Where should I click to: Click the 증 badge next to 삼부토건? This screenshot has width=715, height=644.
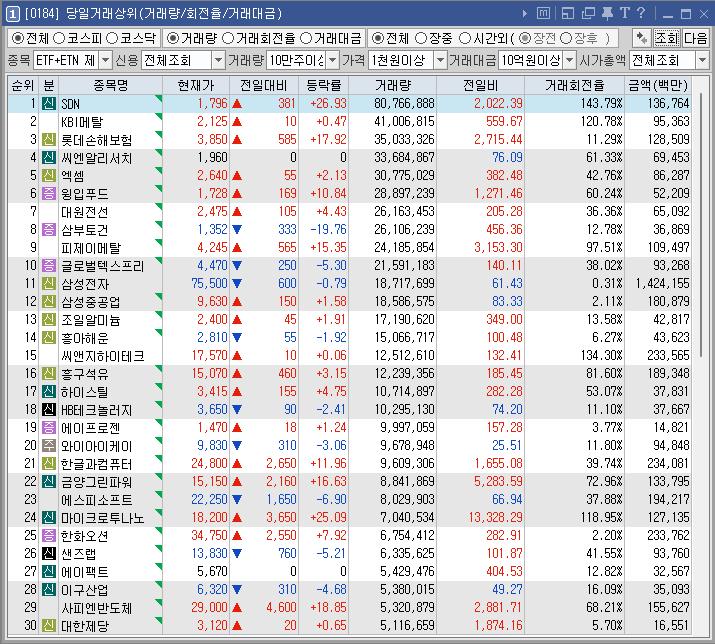click(x=49, y=229)
